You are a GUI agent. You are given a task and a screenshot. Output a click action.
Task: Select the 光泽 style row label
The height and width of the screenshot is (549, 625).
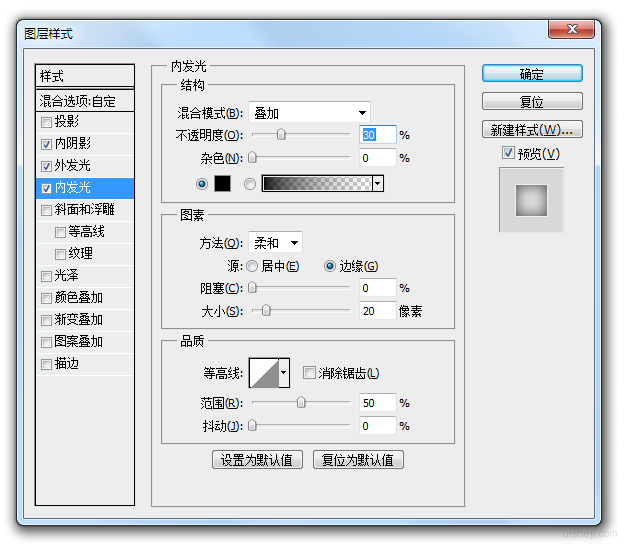[x=67, y=275]
